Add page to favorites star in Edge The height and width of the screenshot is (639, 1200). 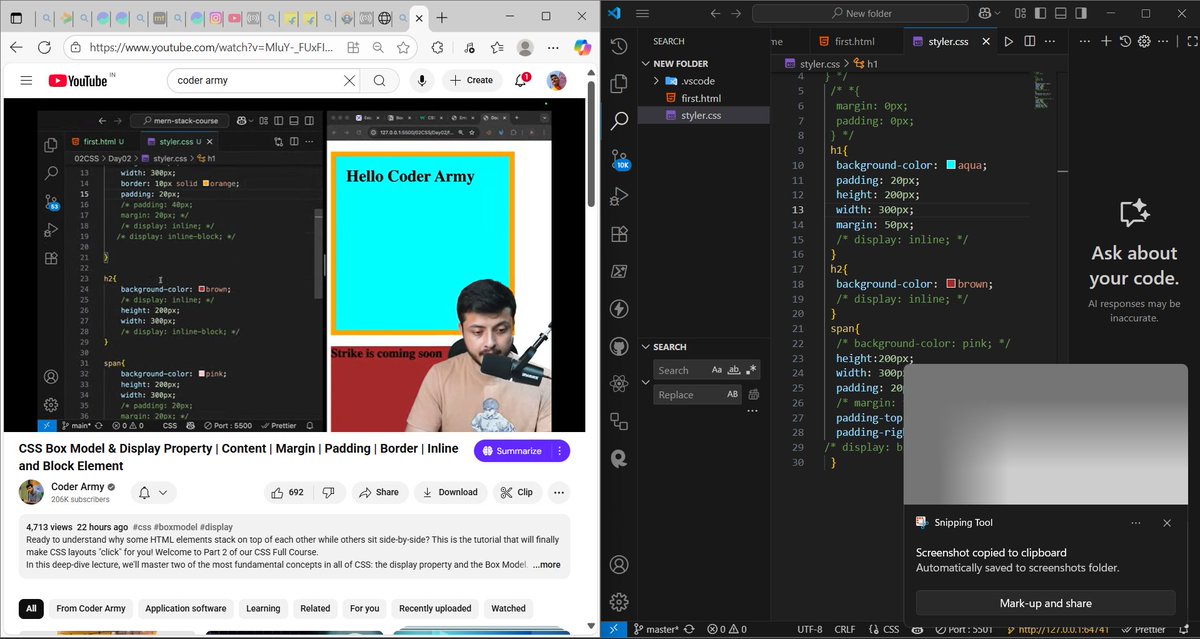403,47
